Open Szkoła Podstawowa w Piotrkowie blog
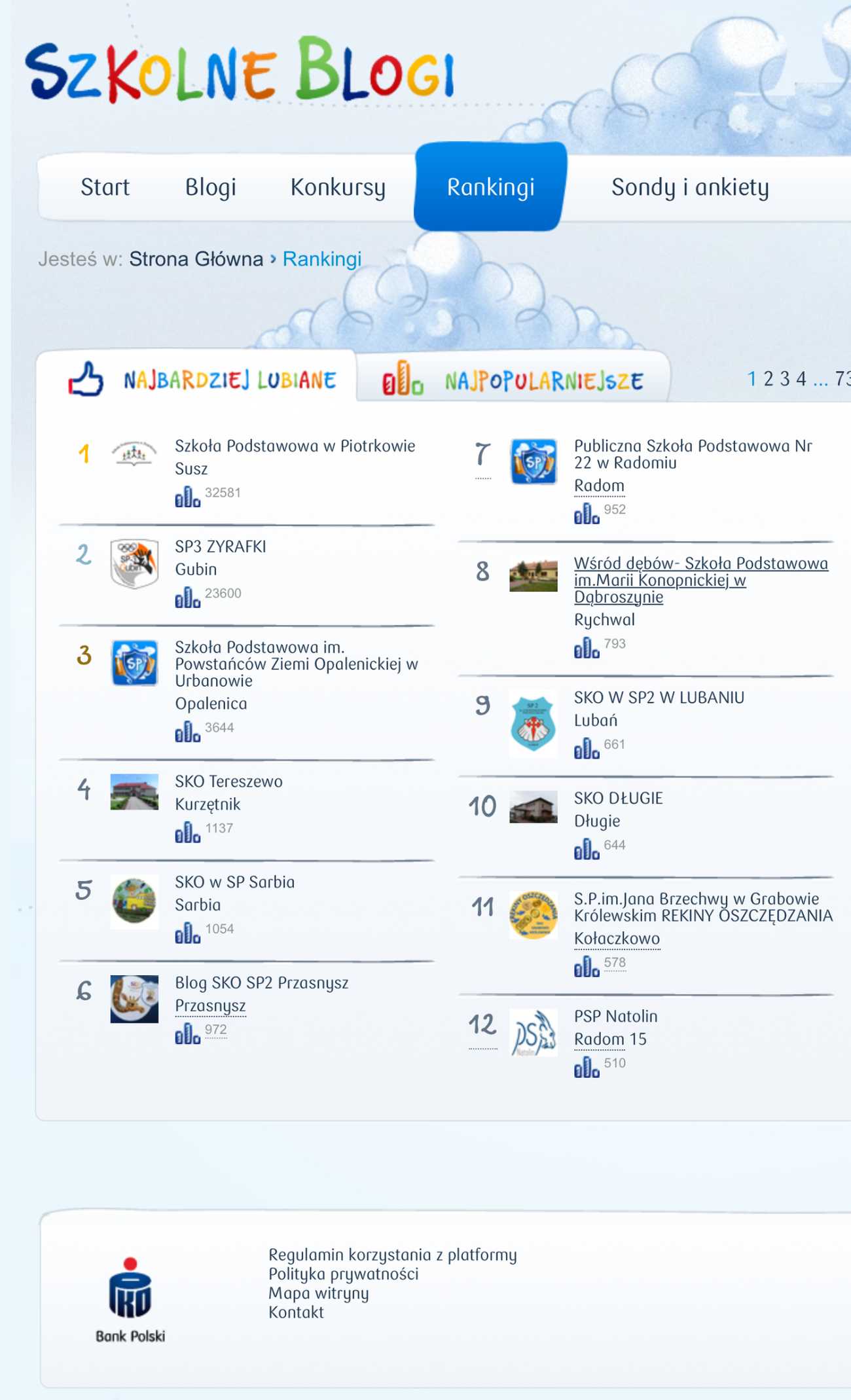851x1400 pixels. click(295, 446)
